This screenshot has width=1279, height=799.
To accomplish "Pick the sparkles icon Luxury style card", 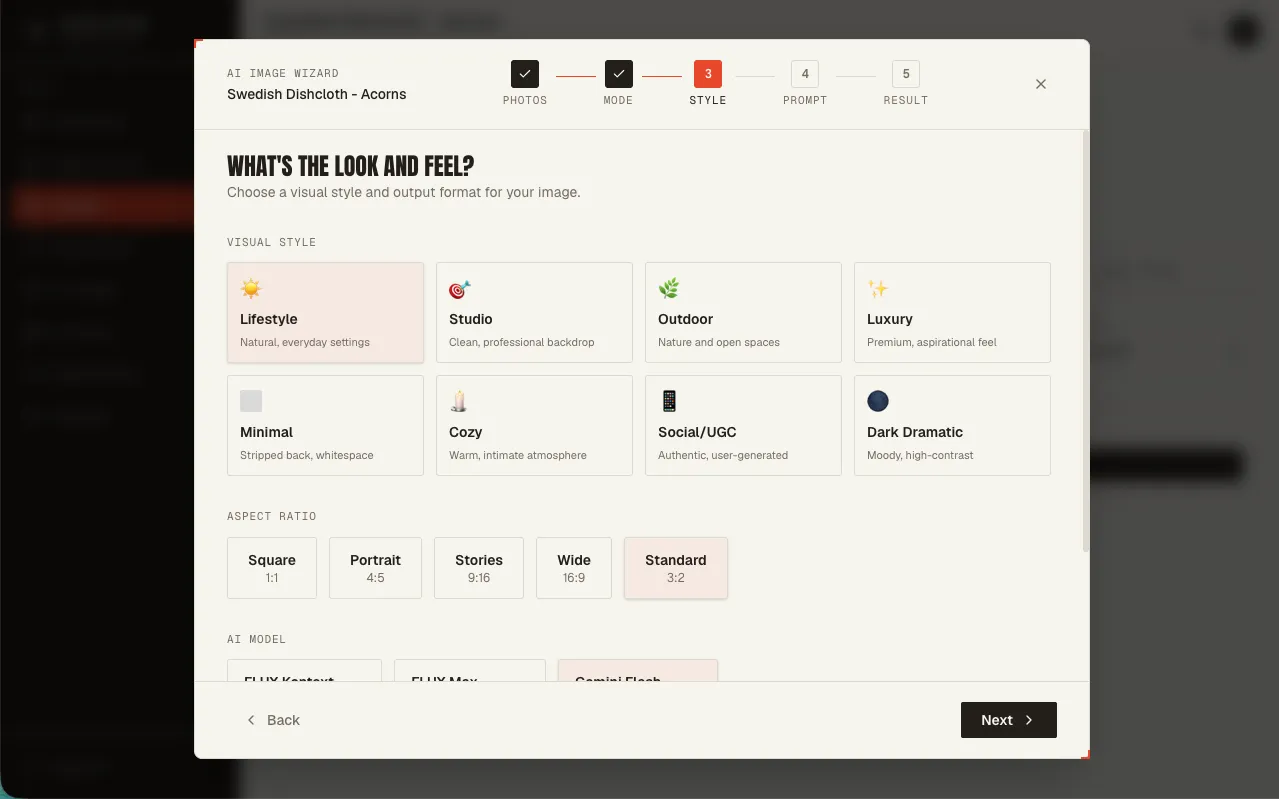I will pos(952,312).
